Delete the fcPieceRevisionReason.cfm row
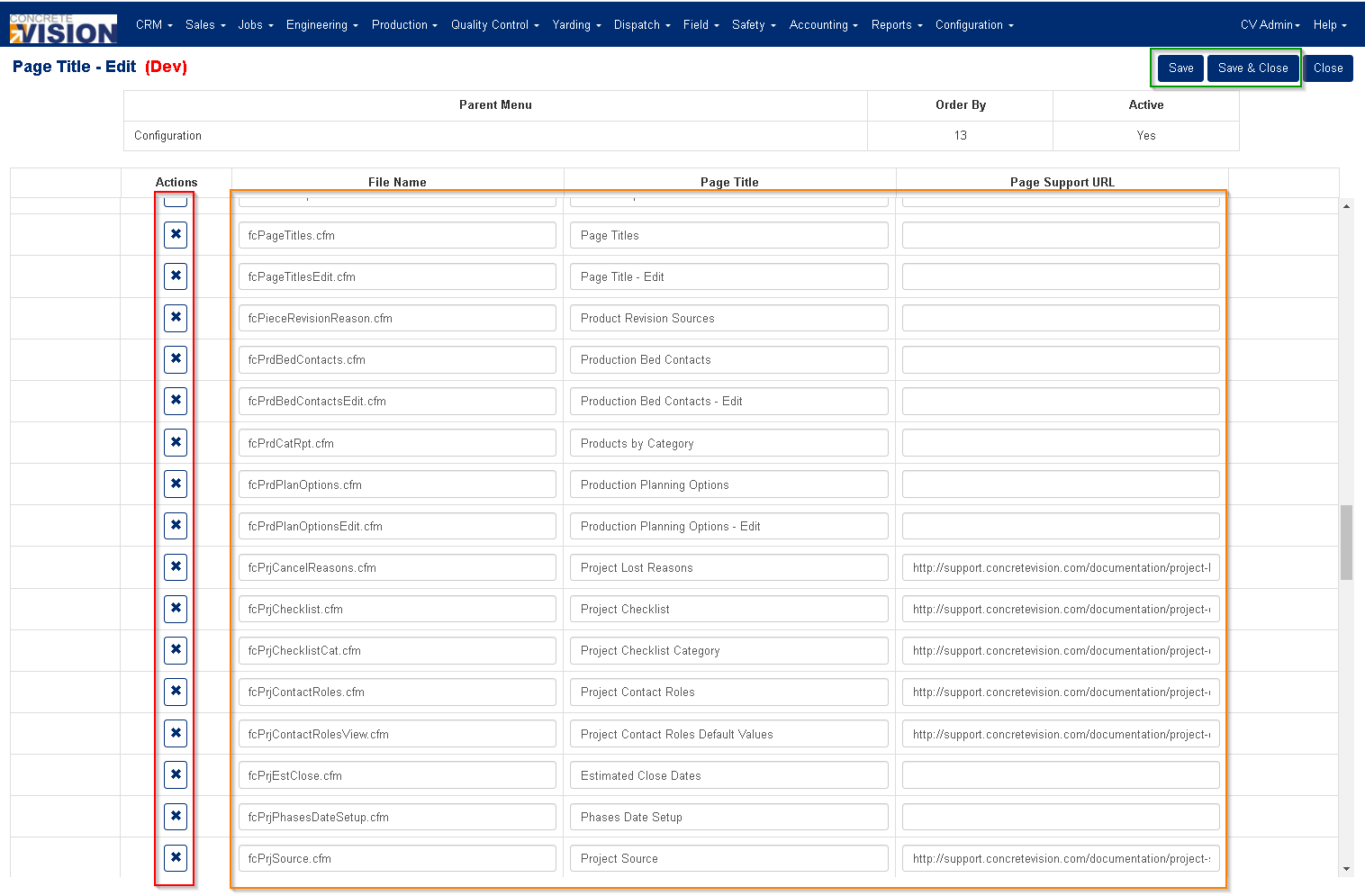This screenshot has width=1365, height=896. pos(176,318)
